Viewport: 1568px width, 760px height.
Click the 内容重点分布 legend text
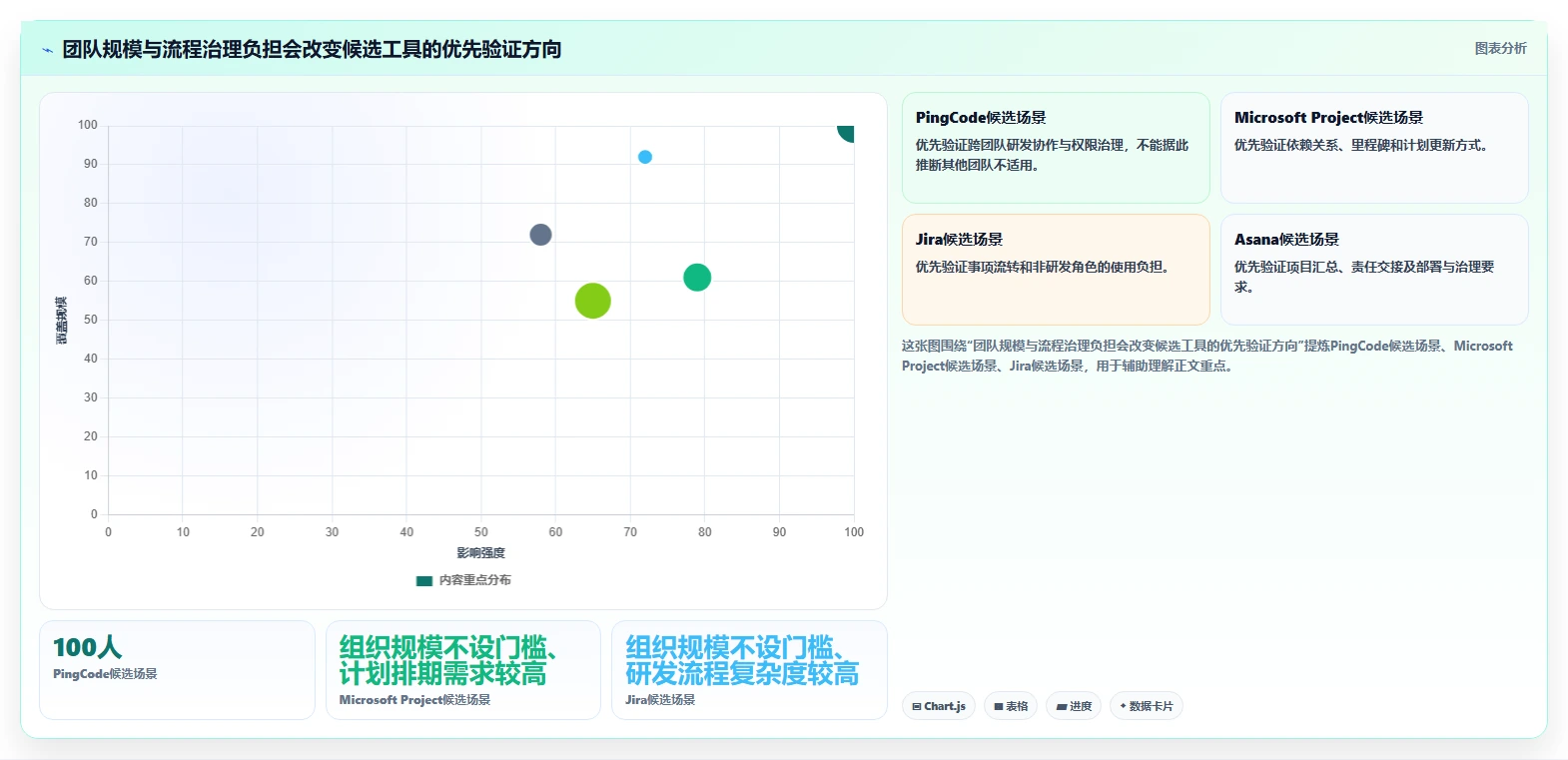pyautogui.click(x=475, y=580)
